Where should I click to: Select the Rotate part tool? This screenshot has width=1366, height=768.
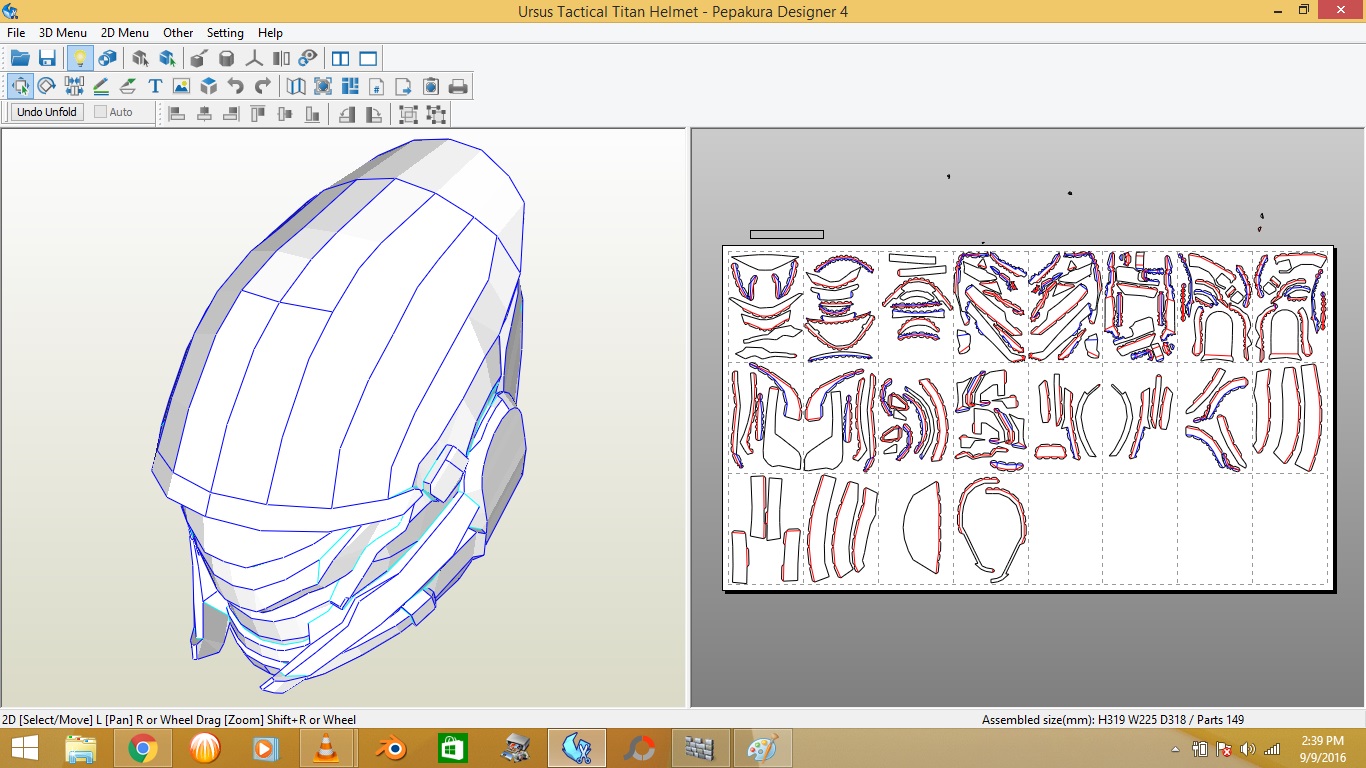pyautogui.click(x=46, y=87)
